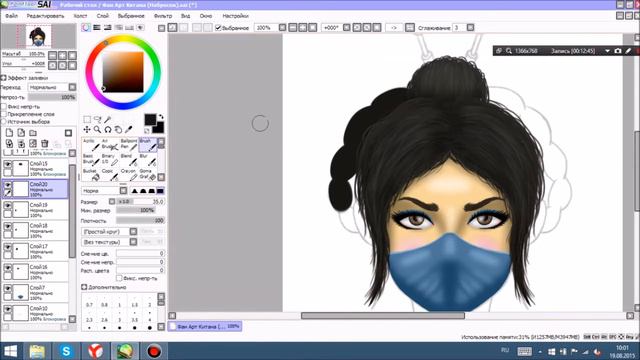Screen dimensions: 640x360
Task: Create a new layer
Action: 9,133
